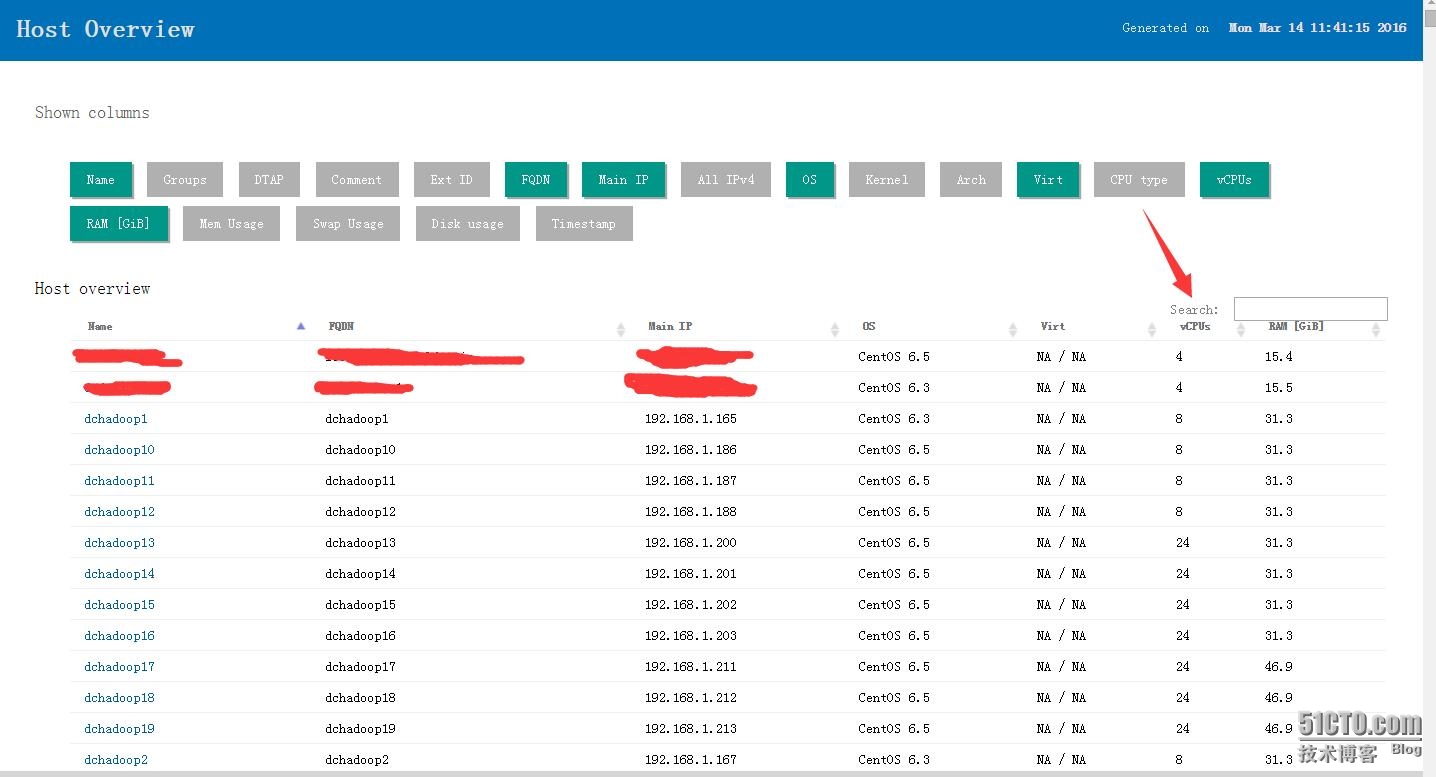Click RAM value 15.4 in first row

click(1278, 356)
